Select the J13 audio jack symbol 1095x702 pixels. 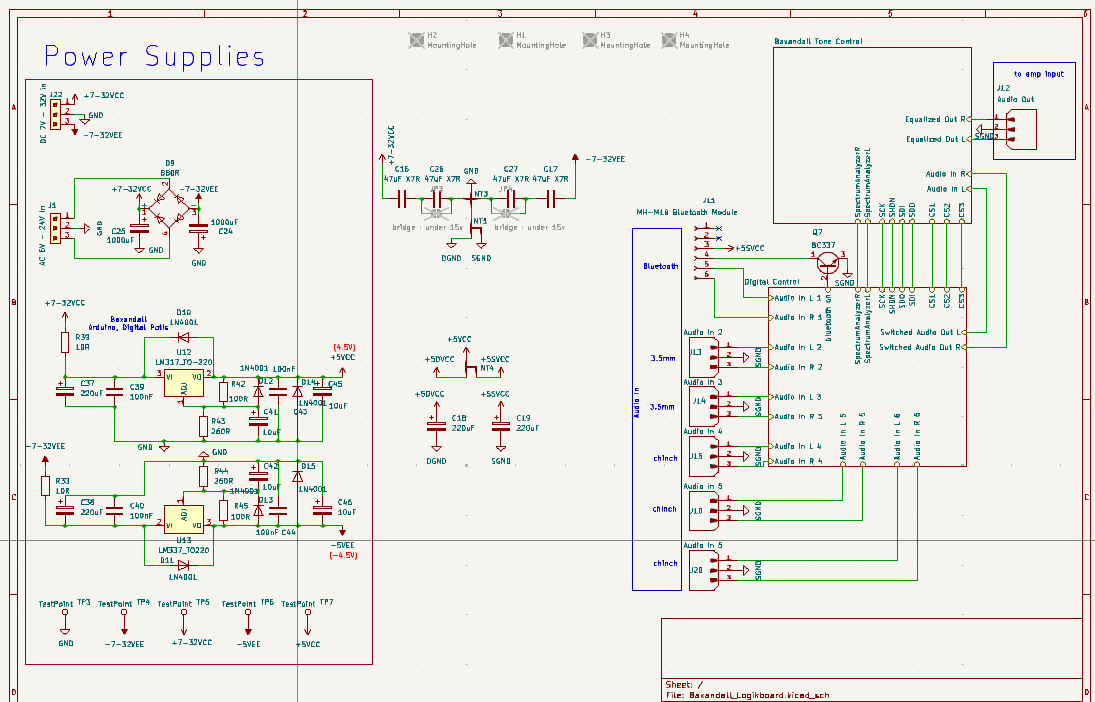click(x=703, y=356)
